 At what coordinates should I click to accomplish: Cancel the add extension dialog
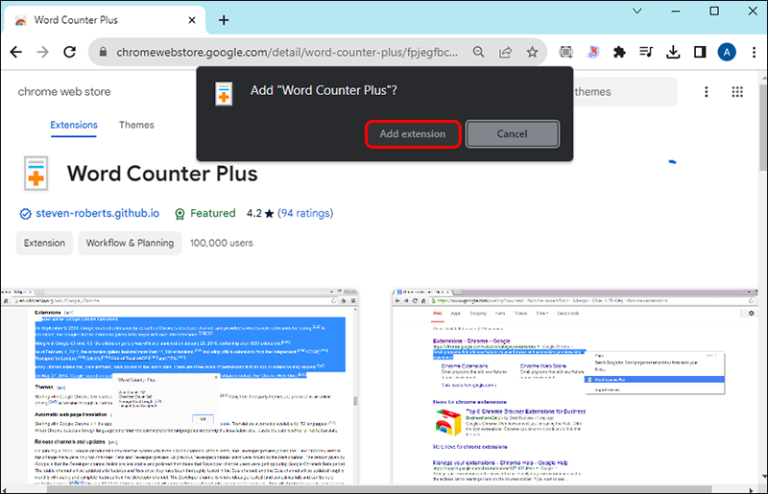point(512,134)
